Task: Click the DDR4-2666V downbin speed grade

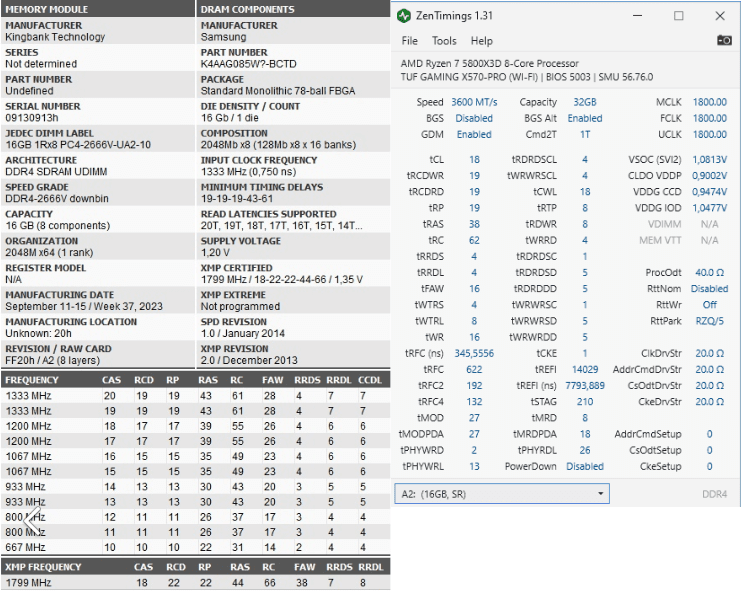Action: pos(57,199)
